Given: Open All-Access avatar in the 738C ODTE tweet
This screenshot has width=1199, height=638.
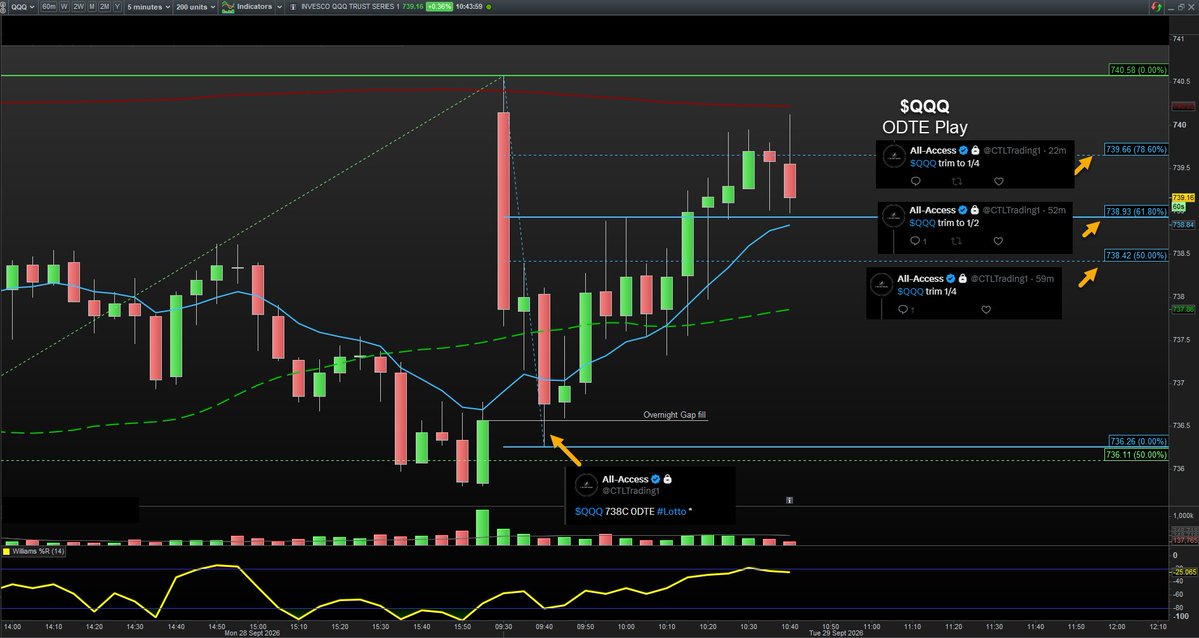Looking at the screenshot, I should [586, 485].
